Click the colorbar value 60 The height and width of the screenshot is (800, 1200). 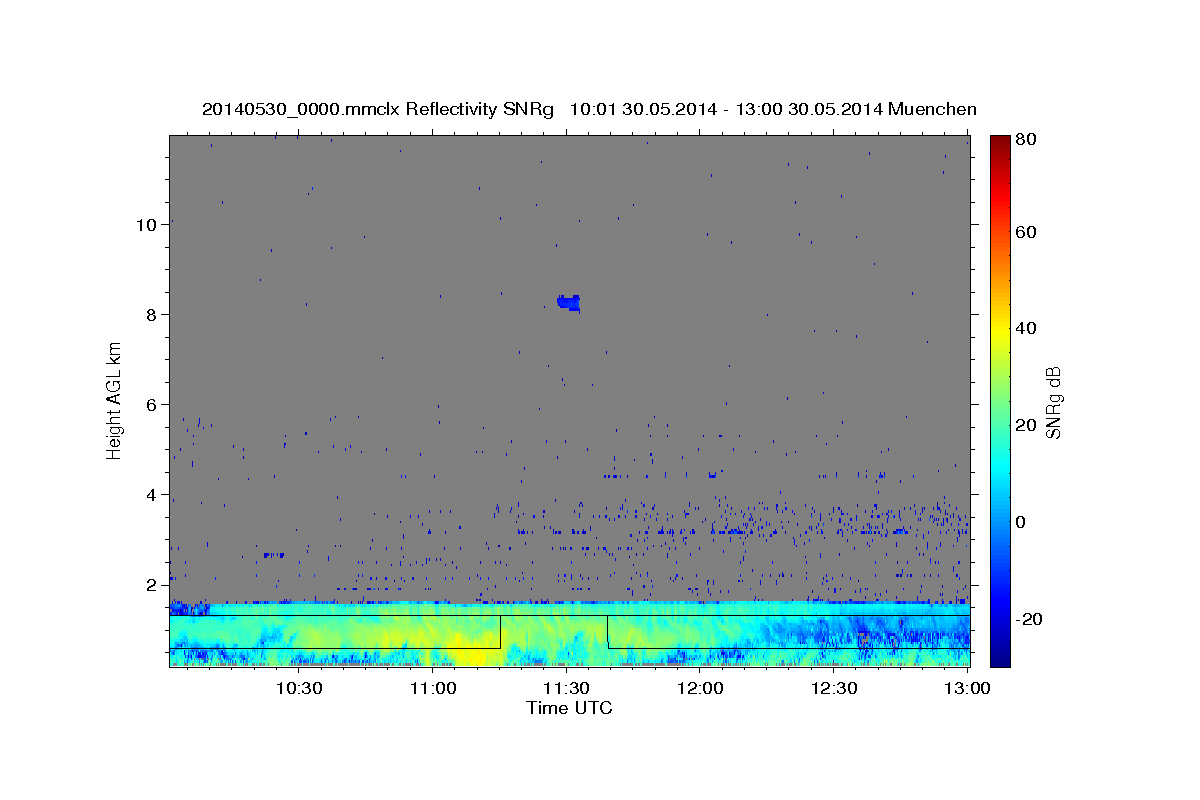(x=1024, y=232)
